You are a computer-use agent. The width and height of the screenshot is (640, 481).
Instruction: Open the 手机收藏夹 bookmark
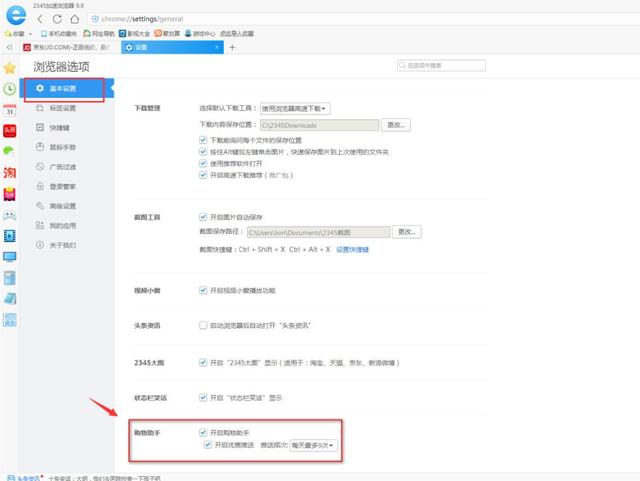pyautogui.click(x=59, y=33)
